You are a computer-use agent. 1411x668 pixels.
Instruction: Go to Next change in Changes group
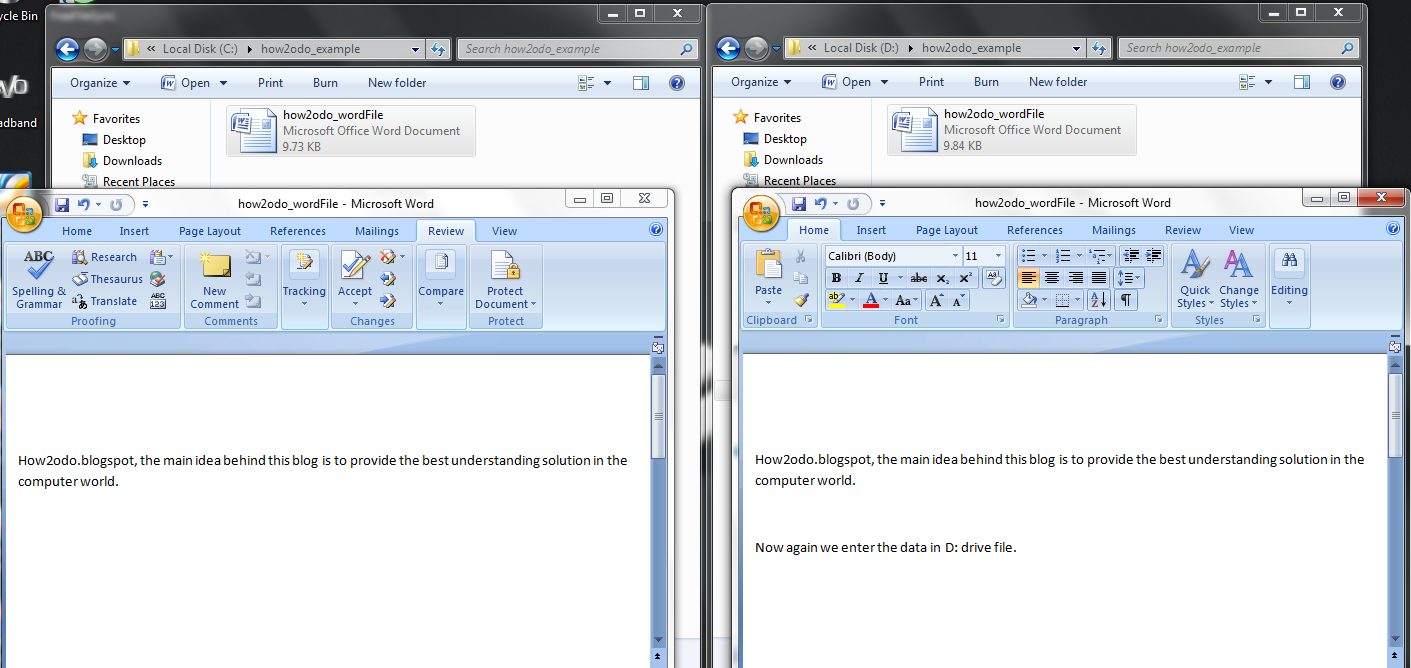click(388, 300)
